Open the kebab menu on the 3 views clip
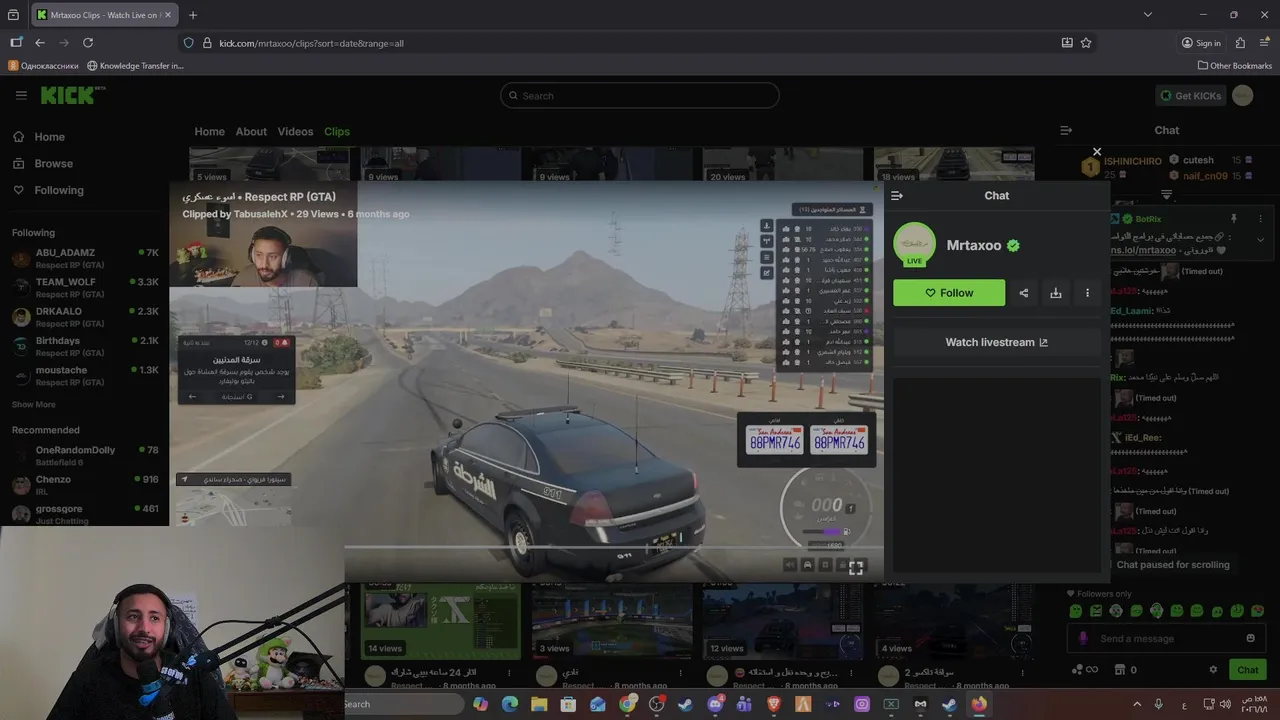The width and height of the screenshot is (1280, 720). pyautogui.click(x=681, y=675)
